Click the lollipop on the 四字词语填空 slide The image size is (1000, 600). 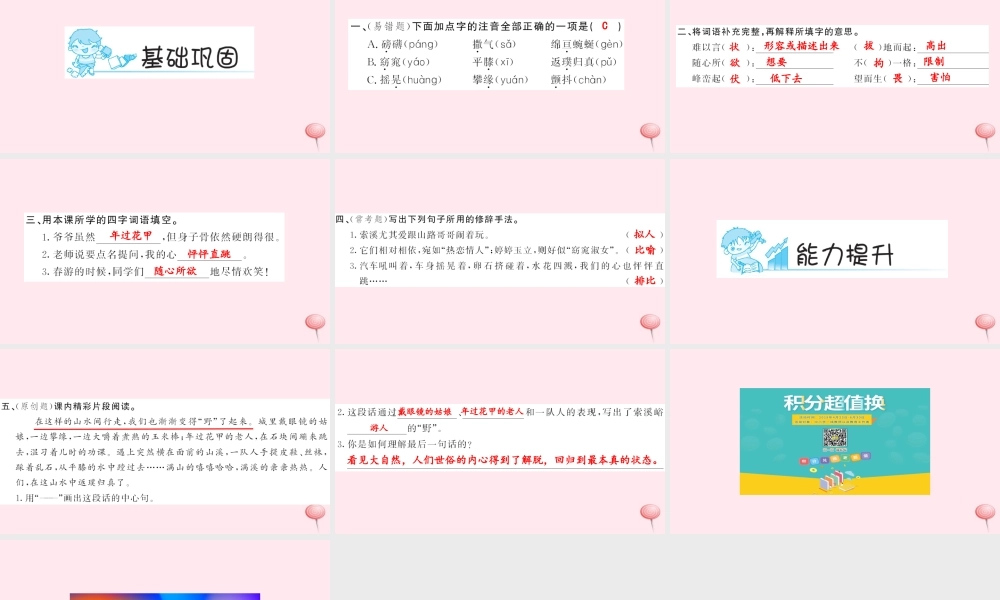315,326
